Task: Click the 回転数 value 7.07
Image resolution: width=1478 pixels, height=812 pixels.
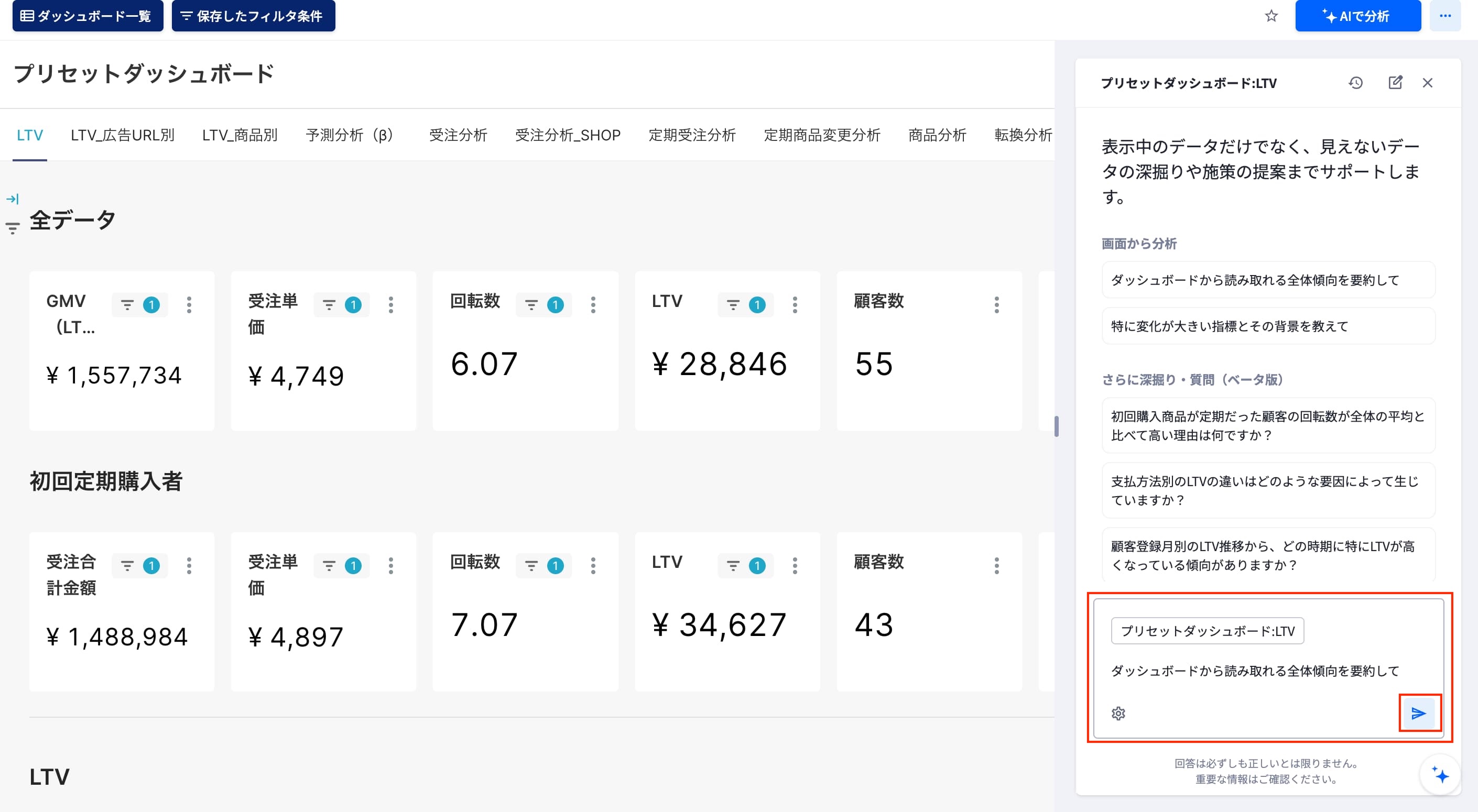Action: [484, 624]
